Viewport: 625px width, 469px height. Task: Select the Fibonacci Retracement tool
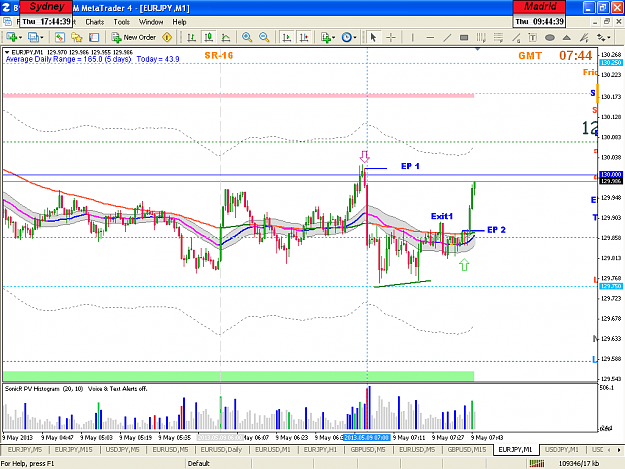click(498, 37)
